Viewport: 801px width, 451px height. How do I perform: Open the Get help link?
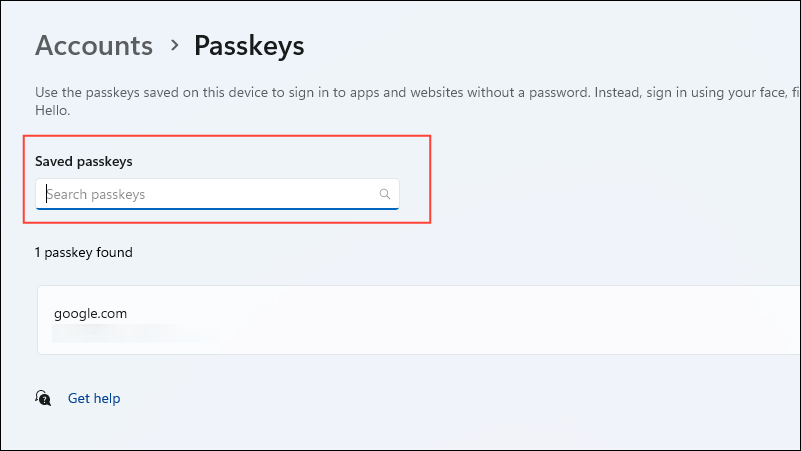[94, 398]
